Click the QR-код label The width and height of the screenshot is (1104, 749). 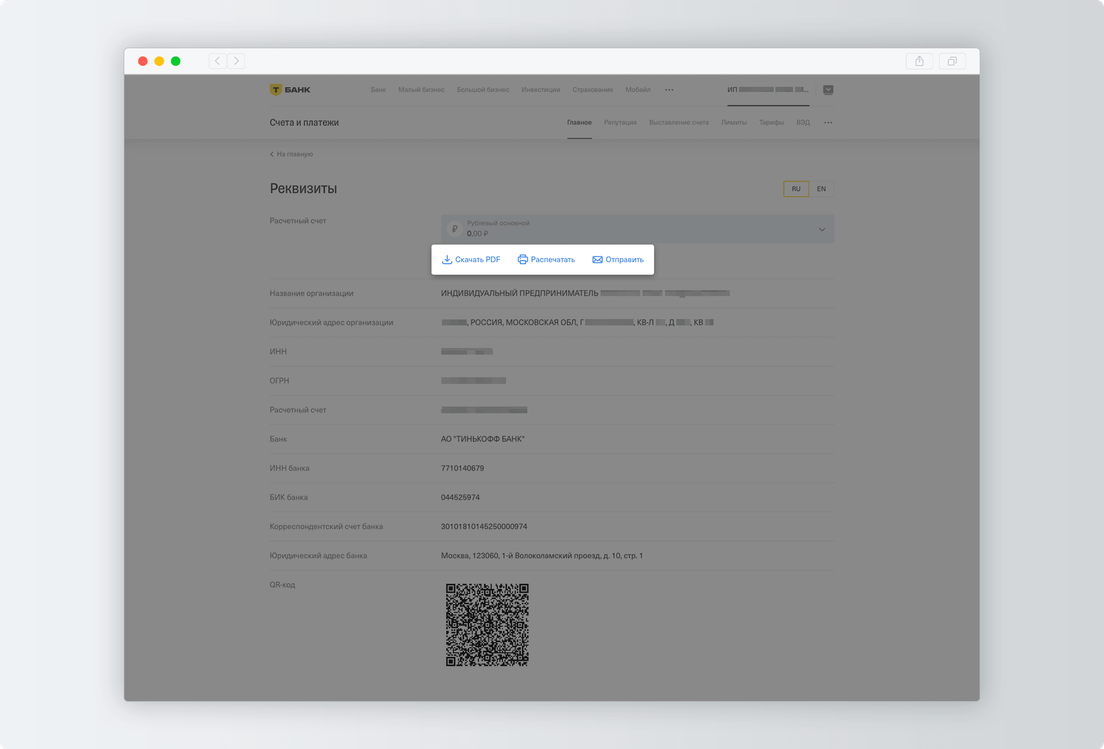tap(282, 585)
